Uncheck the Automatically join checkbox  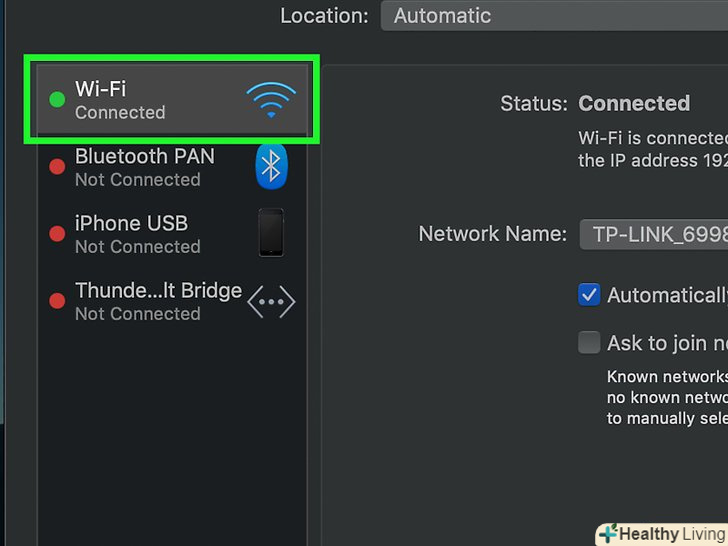click(589, 294)
